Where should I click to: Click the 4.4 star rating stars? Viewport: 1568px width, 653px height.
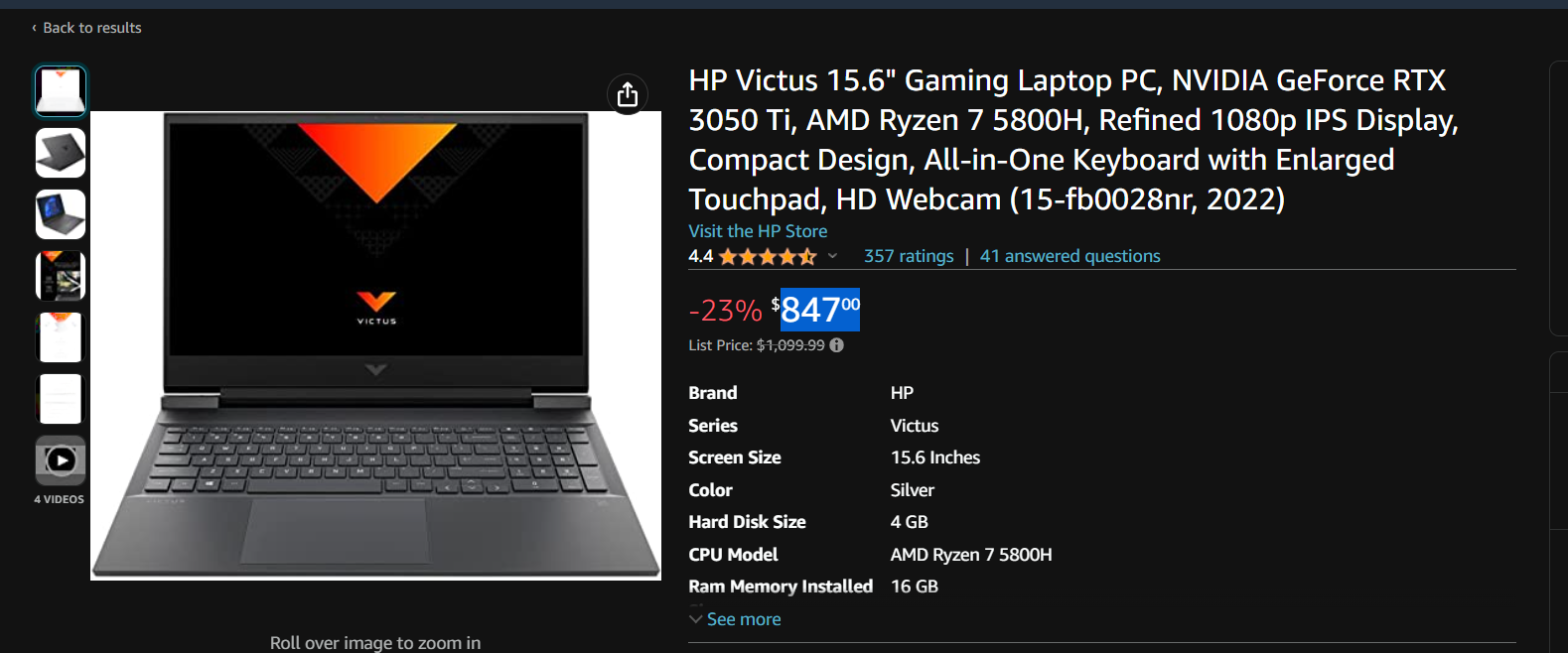[768, 257]
